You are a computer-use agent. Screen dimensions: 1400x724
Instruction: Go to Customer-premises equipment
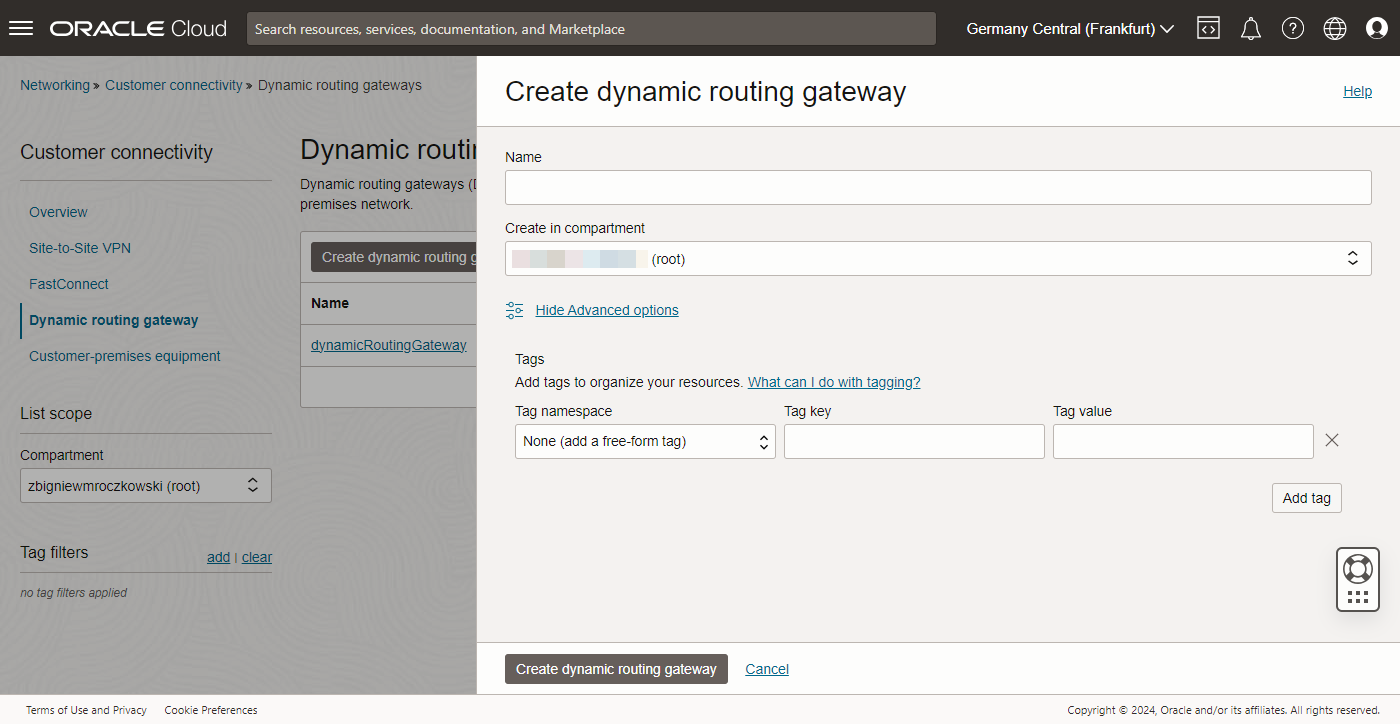pyautogui.click(x=125, y=356)
